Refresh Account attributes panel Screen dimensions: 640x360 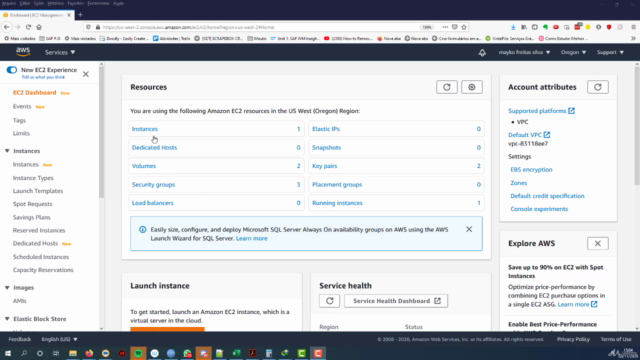point(598,87)
